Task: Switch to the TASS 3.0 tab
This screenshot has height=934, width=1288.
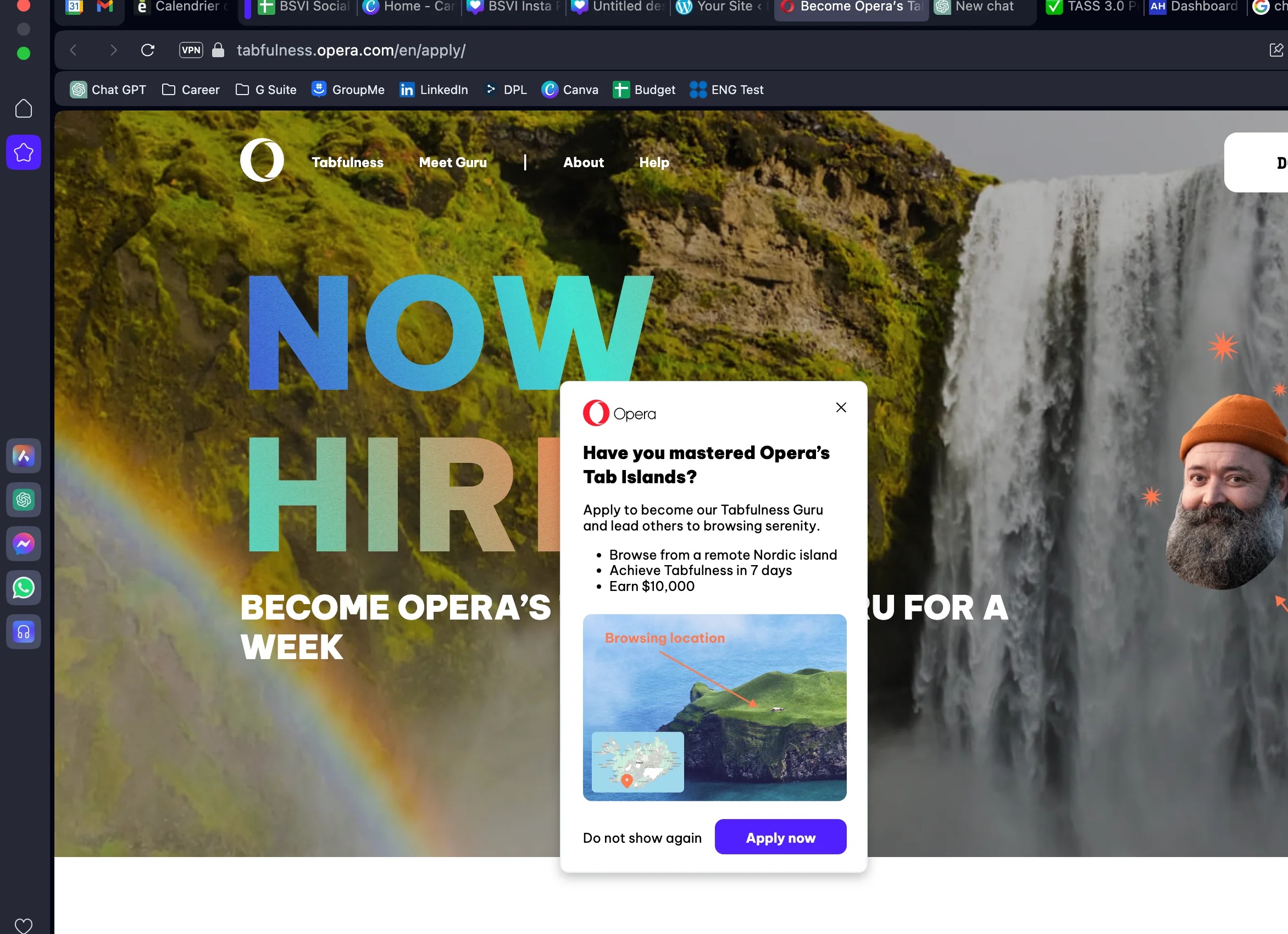Action: pos(1091,7)
